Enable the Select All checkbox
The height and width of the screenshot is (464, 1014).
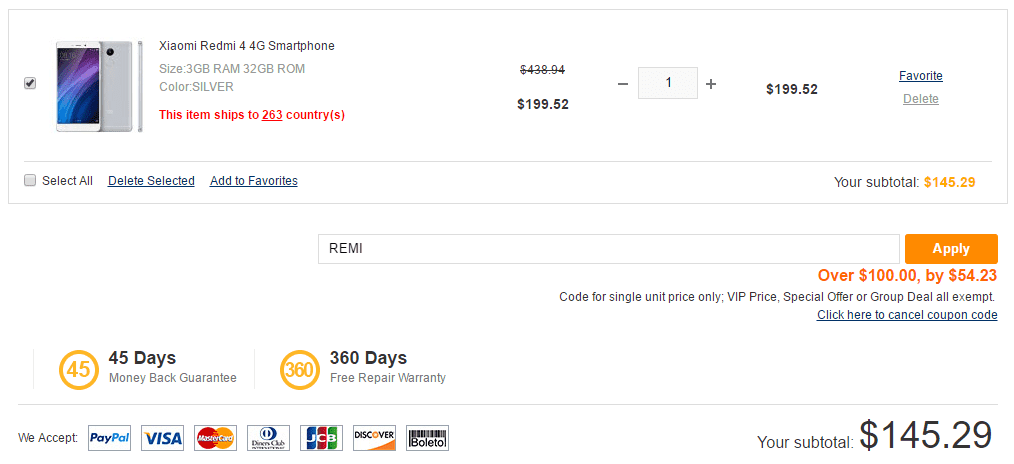tap(30, 181)
